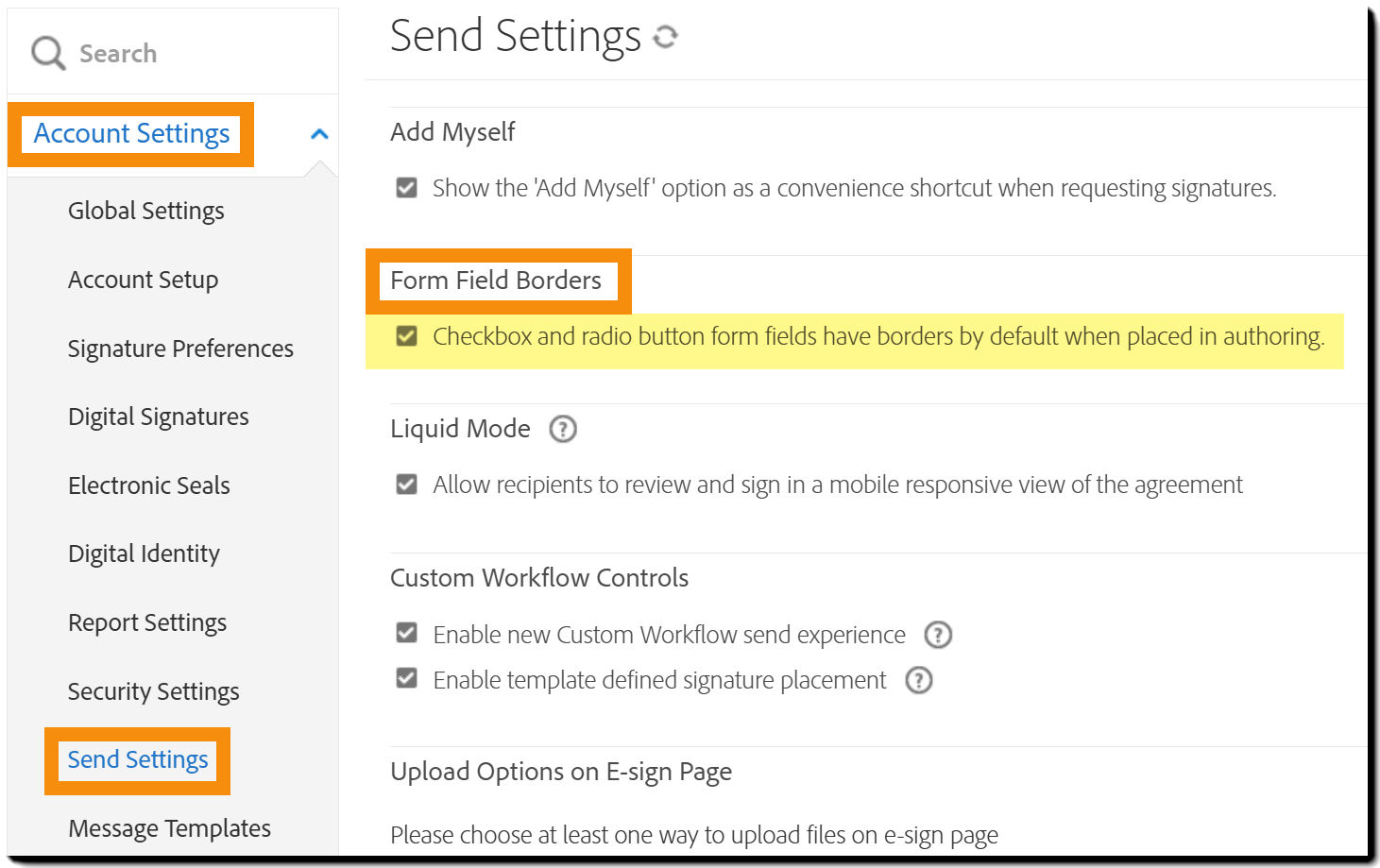The image size is (1380, 868).
Task: Open the Liquid Mode help icon
Action: click(563, 429)
